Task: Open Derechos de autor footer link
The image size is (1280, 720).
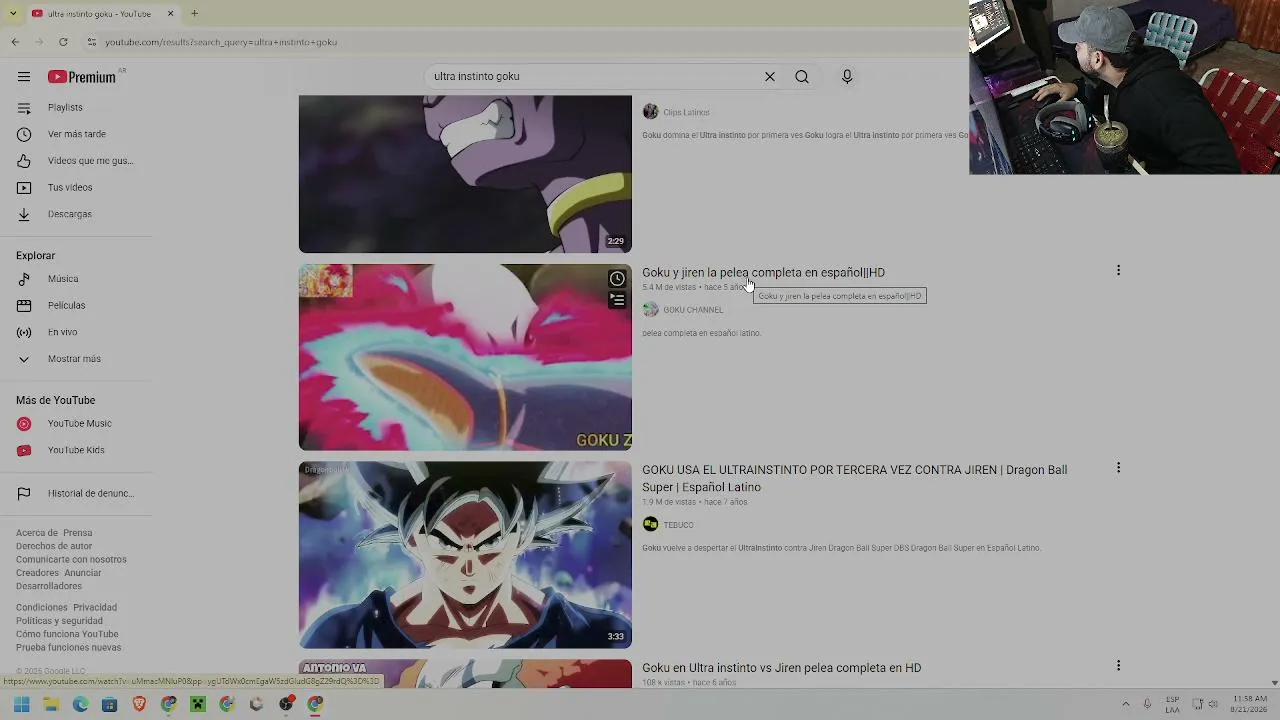Action: click(54, 547)
